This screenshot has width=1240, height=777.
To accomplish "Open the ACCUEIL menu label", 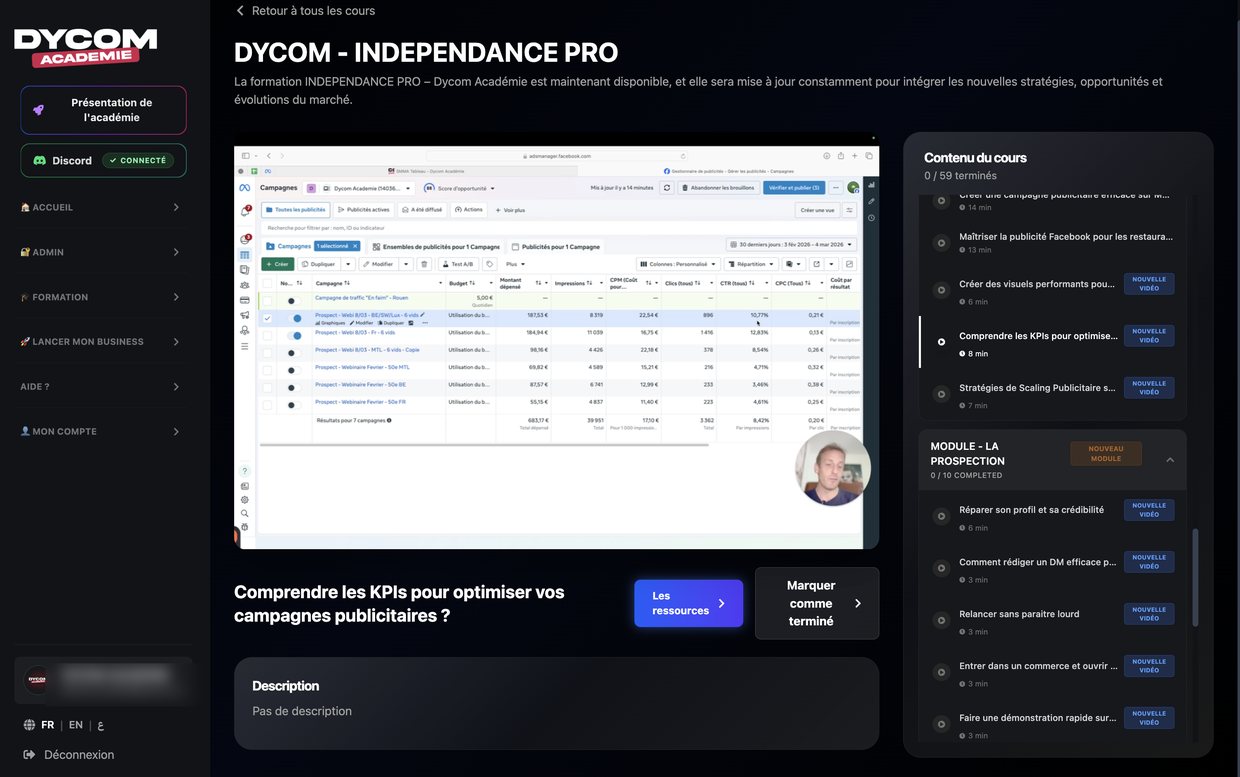I will pyautogui.click(x=53, y=207).
